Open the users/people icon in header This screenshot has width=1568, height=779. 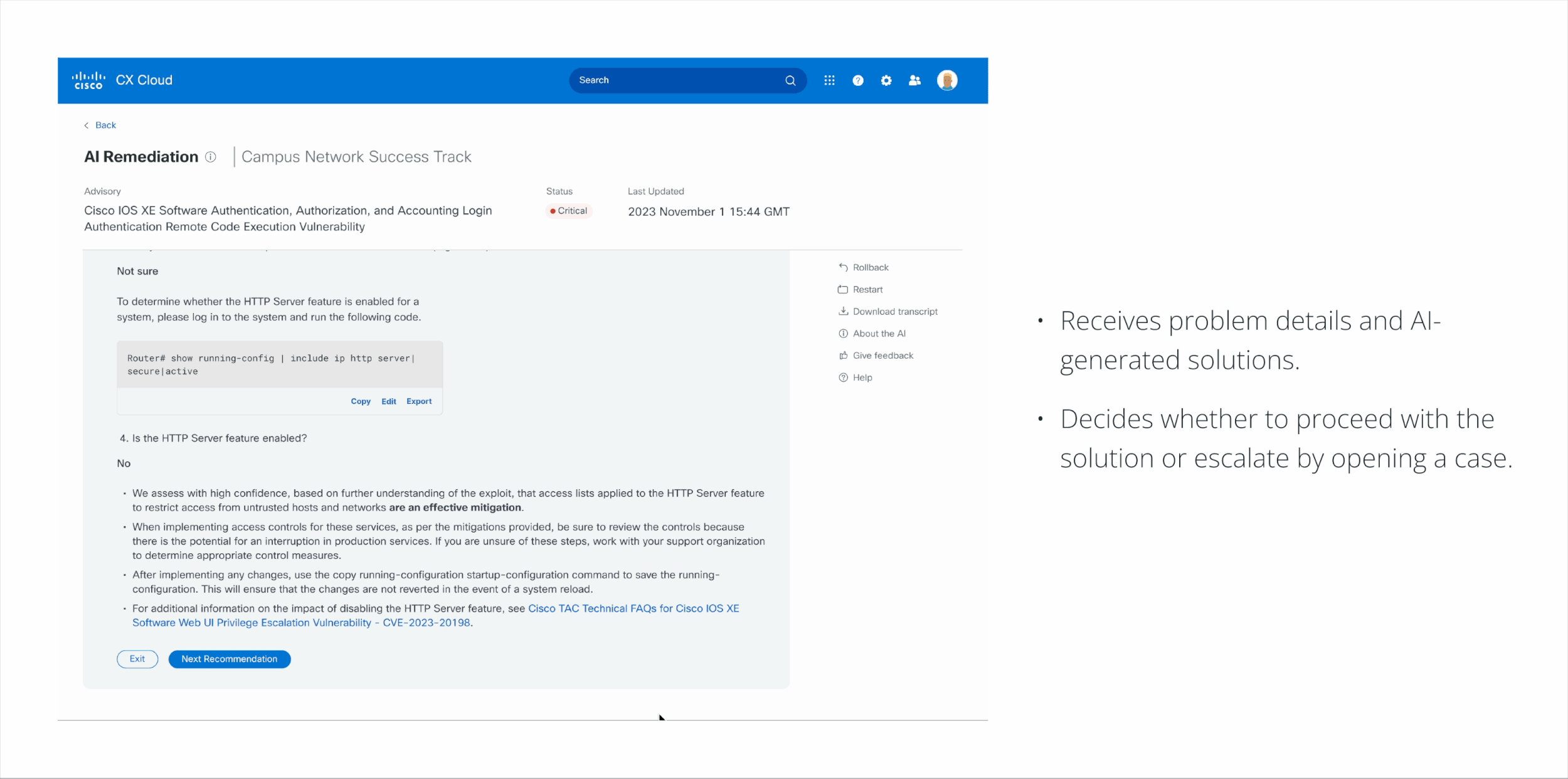coord(915,80)
